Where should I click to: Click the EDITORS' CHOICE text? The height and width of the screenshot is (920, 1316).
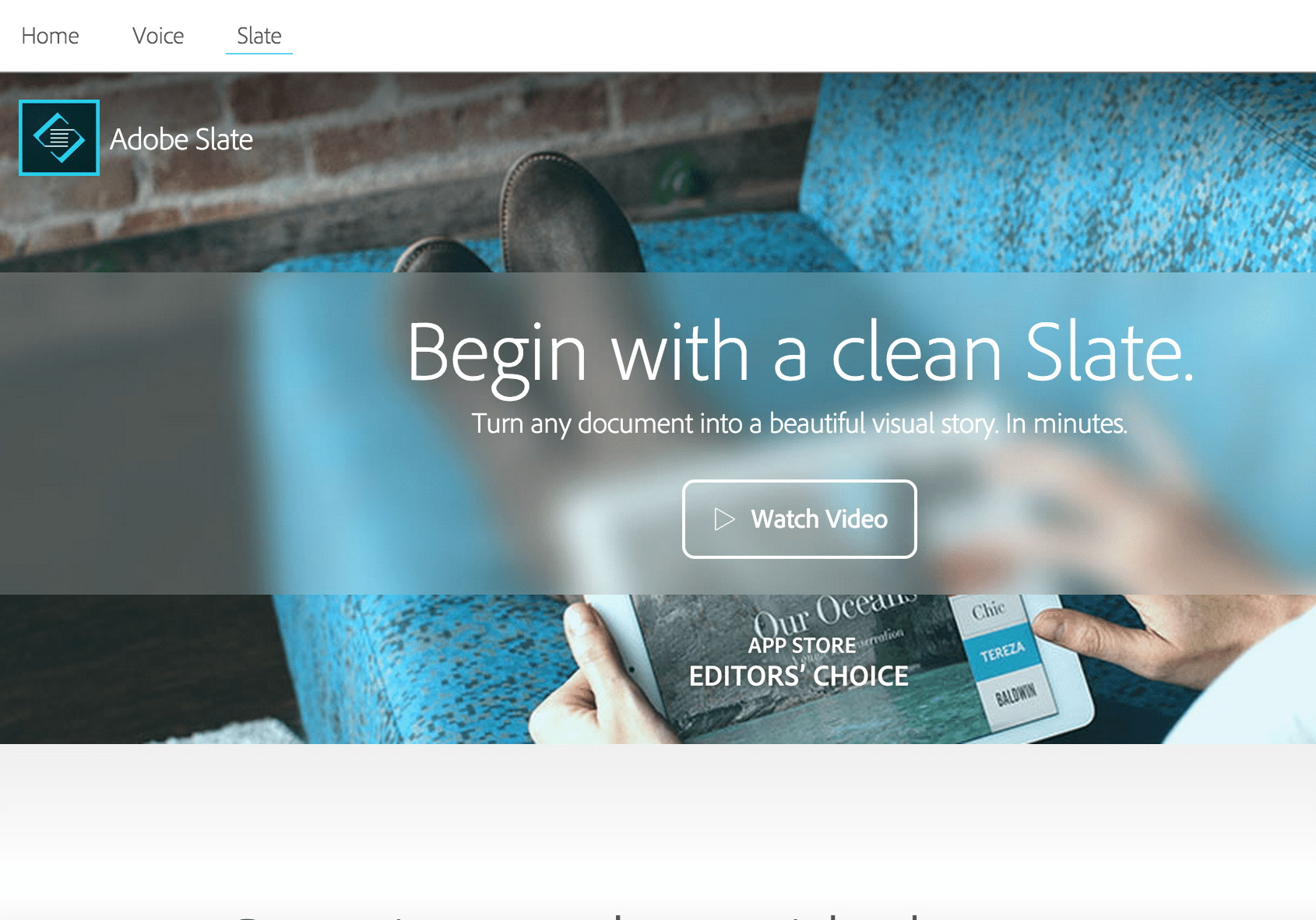point(799,676)
